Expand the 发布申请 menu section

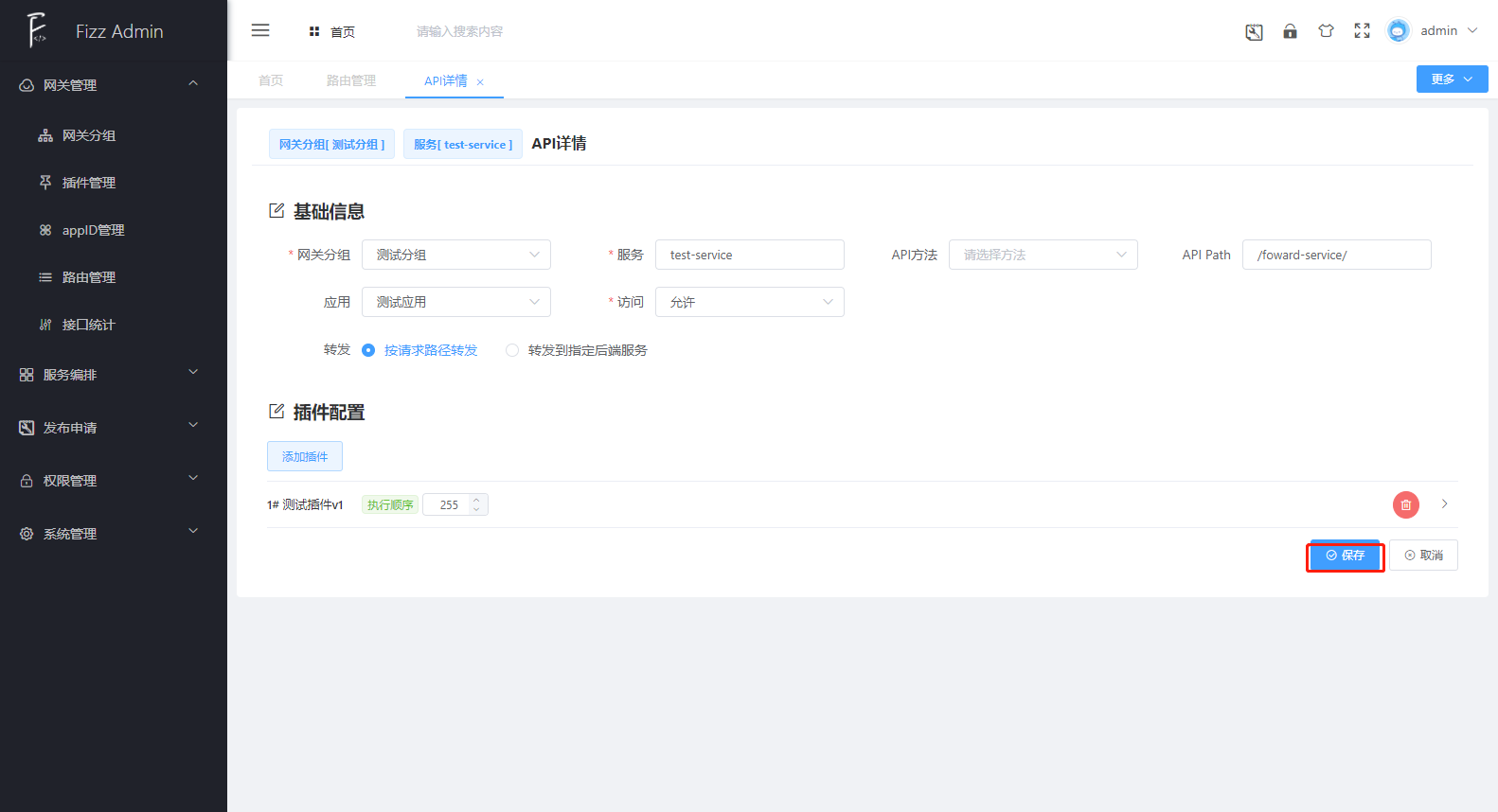pyautogui.click(x=193, y=426)
